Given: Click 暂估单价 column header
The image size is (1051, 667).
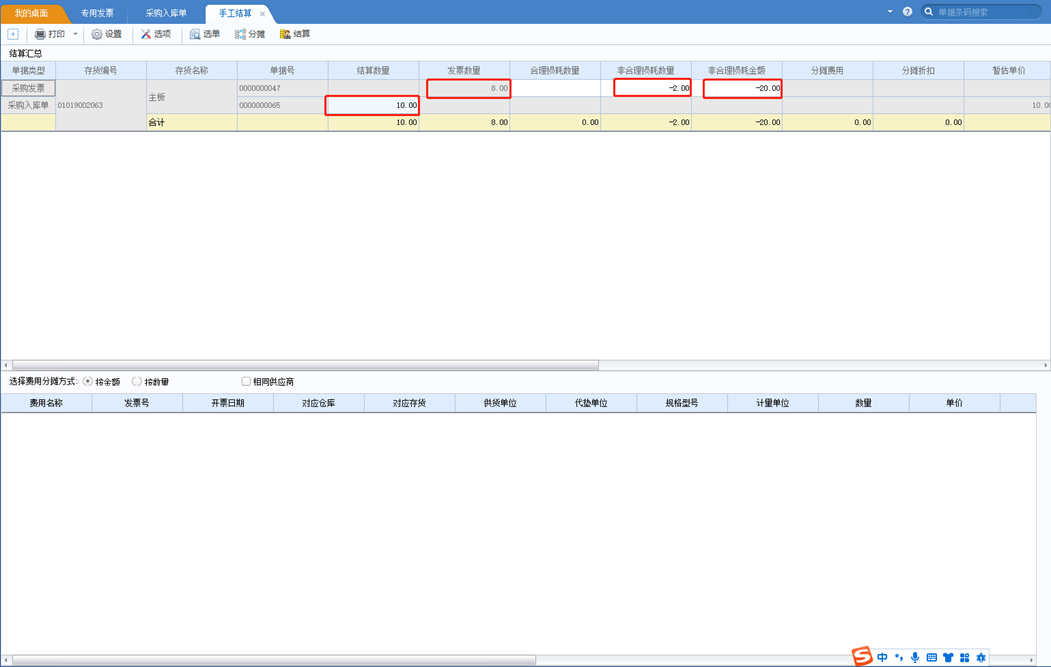Looking at the screenshot, I should click(1007, 70).
